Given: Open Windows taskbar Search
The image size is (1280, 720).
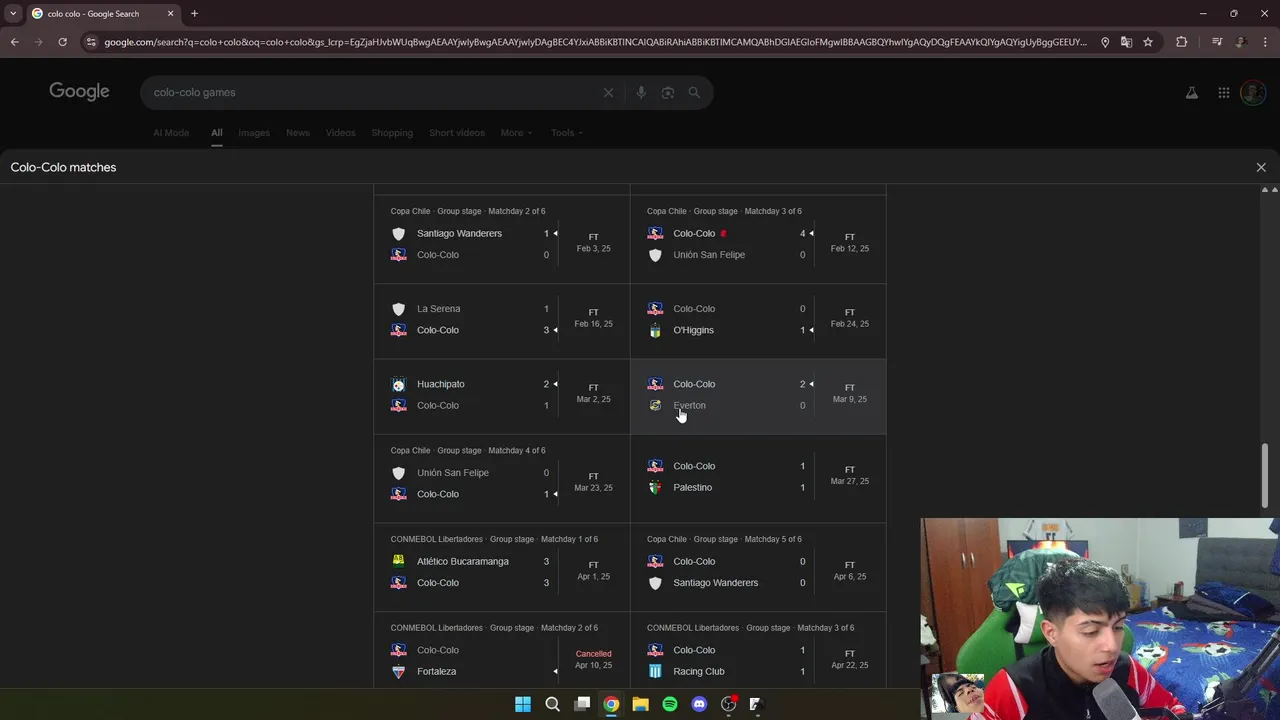Looking at the screenshot, I should click(x=552, y=704).
